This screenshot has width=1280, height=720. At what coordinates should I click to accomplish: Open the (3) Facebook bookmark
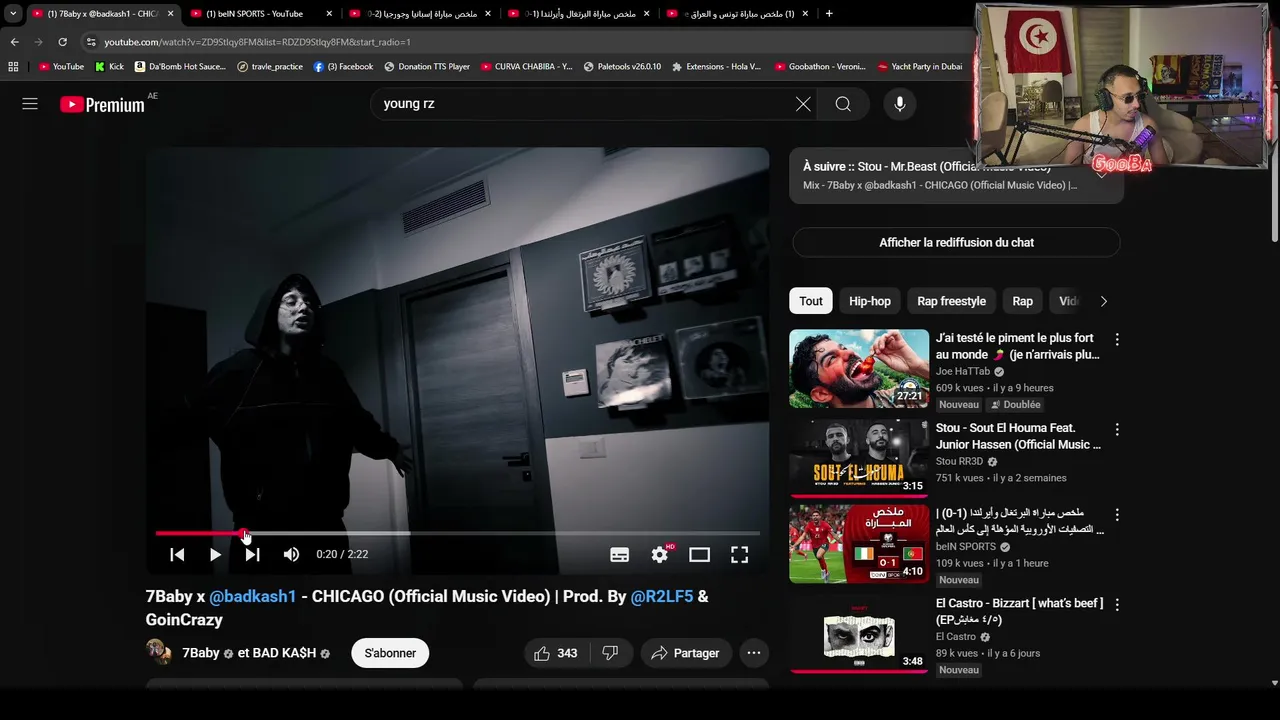[x=343, y=67]
